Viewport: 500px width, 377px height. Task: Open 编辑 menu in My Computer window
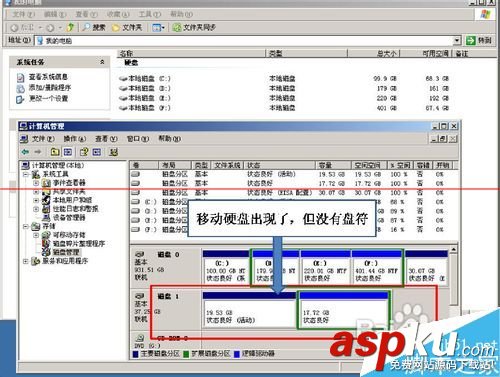click(55, 14)
